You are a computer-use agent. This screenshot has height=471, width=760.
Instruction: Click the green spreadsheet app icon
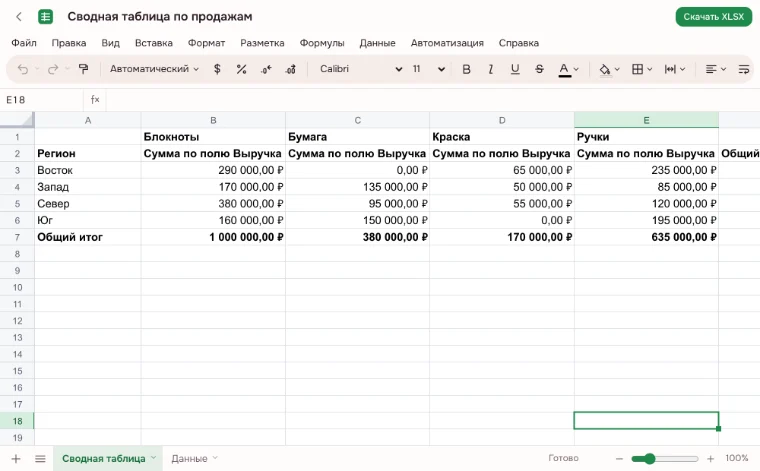click(46, 17)
